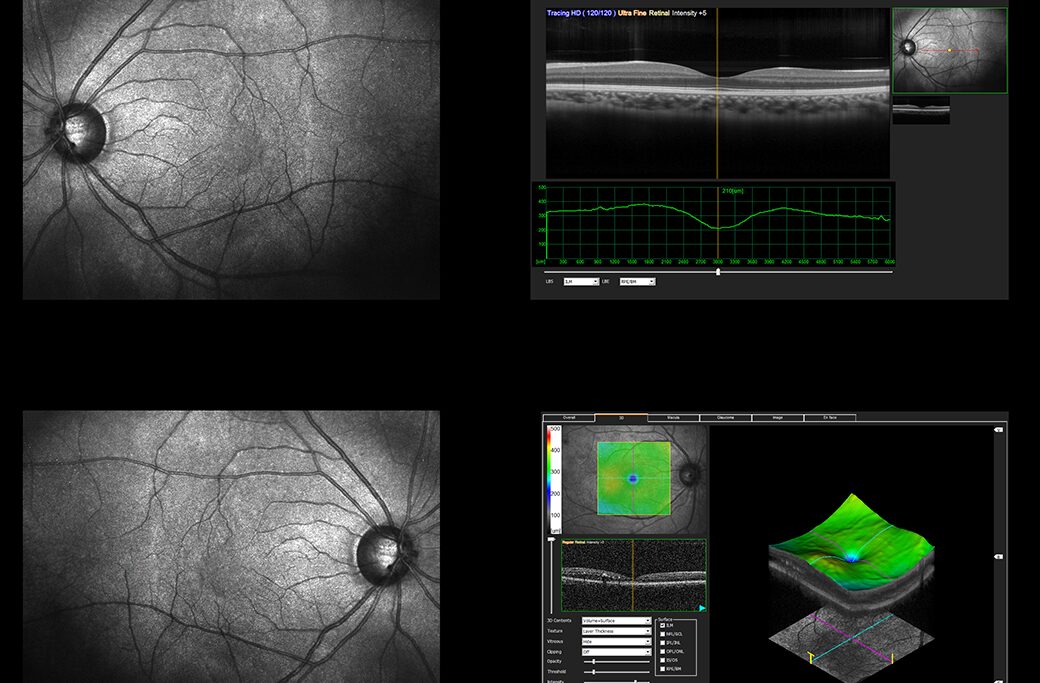Uncheck the ILM surface checkbox

click(x=662, y=625)
